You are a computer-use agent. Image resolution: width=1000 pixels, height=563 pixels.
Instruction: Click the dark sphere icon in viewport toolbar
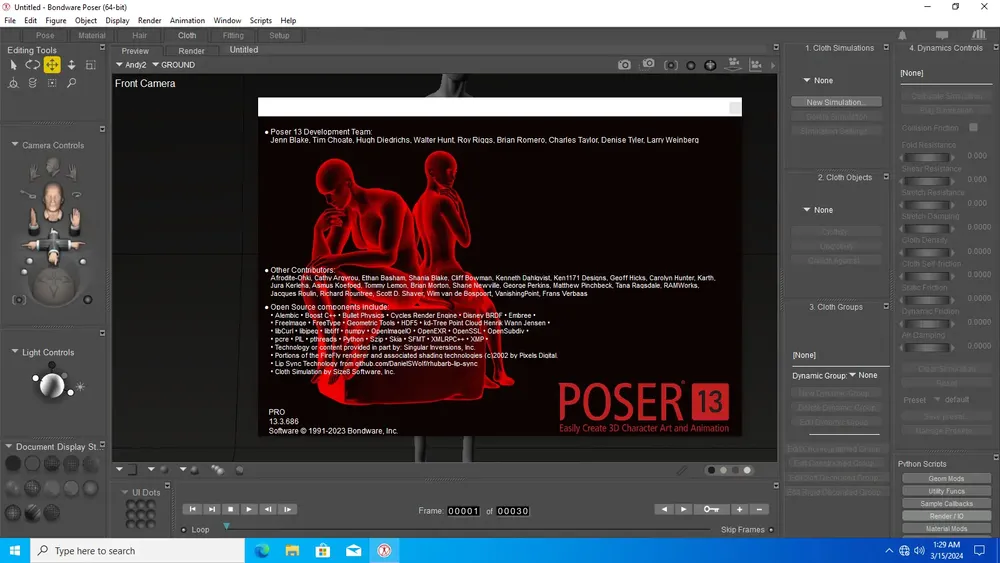pyautogui.click(x=691, y=65)
